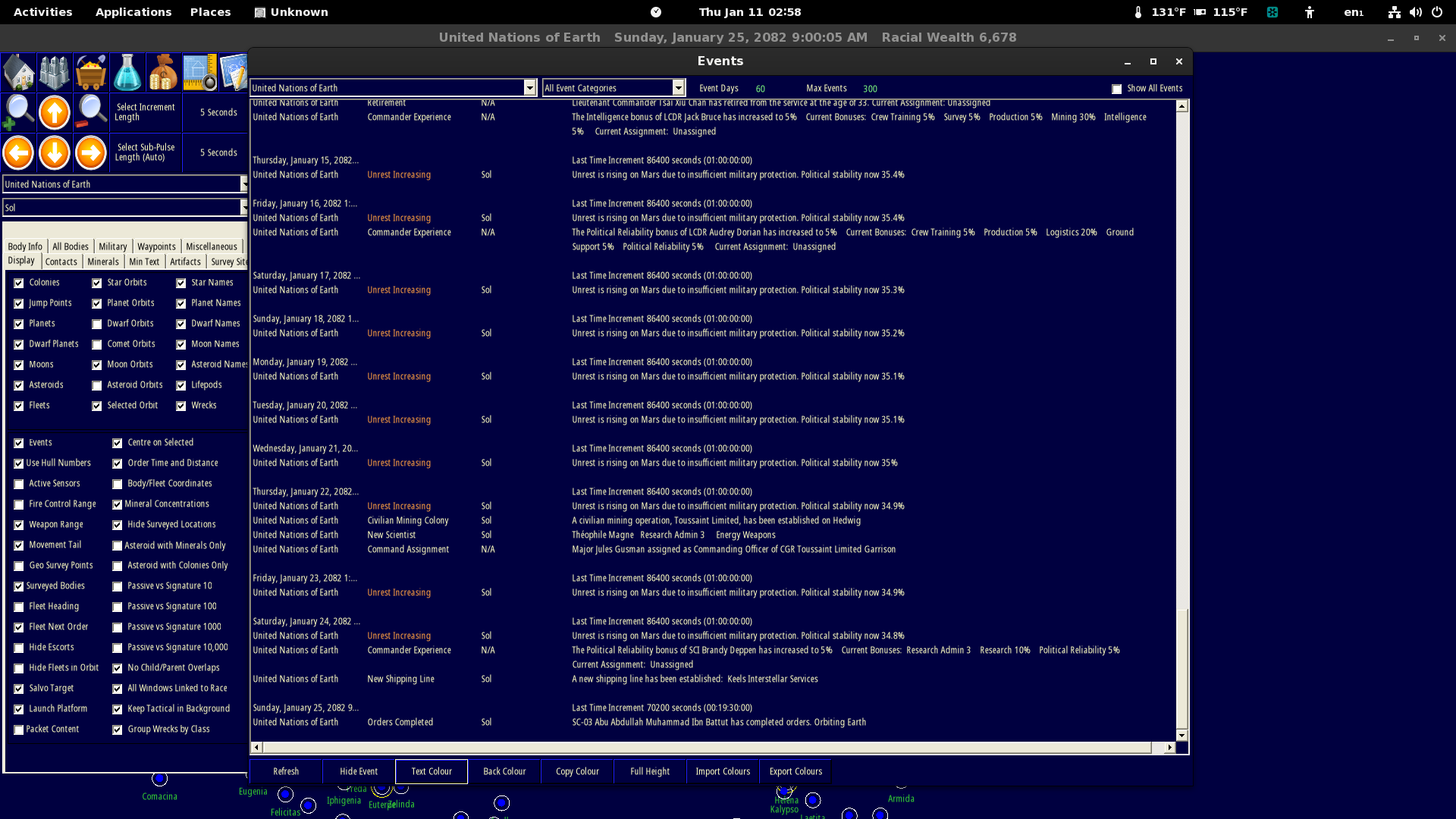The image size is (1456, 819).
Task: Expand the Sol system selector dropdown
Action: click(x=243, y=207)
